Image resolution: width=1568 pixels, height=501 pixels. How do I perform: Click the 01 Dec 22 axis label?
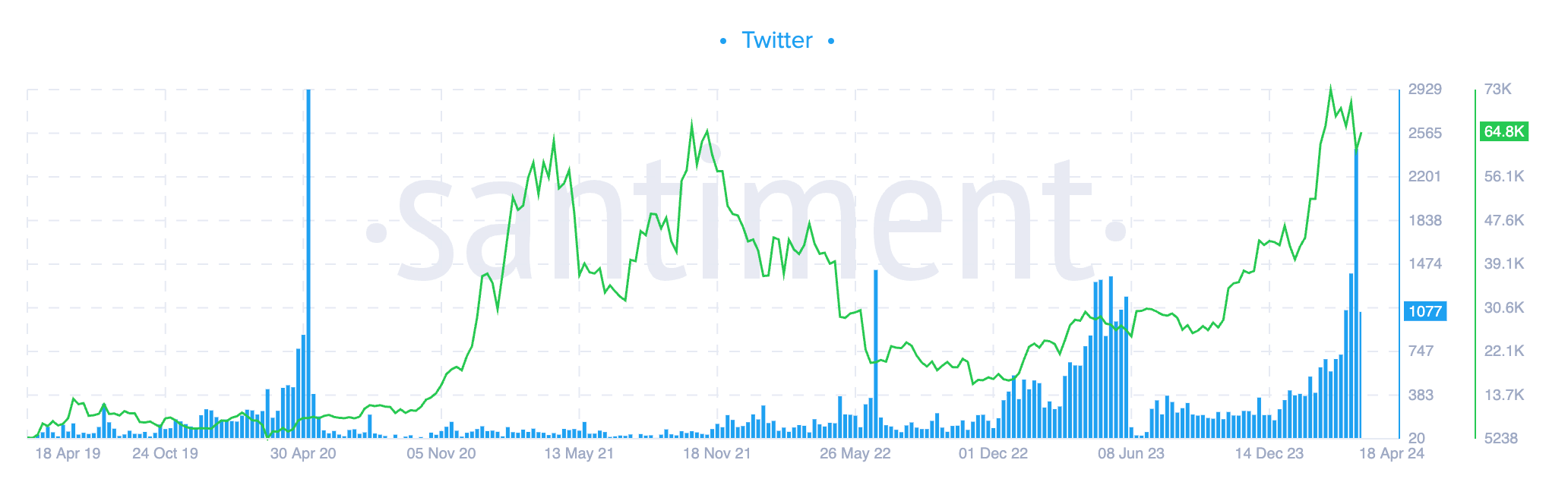click(993, 454)
